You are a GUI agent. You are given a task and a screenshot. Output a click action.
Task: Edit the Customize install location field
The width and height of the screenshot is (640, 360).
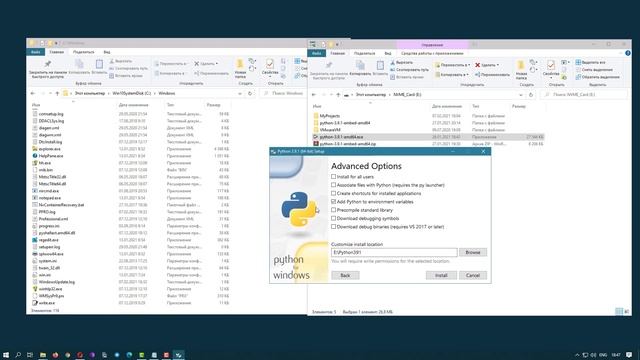click(394, 252)
